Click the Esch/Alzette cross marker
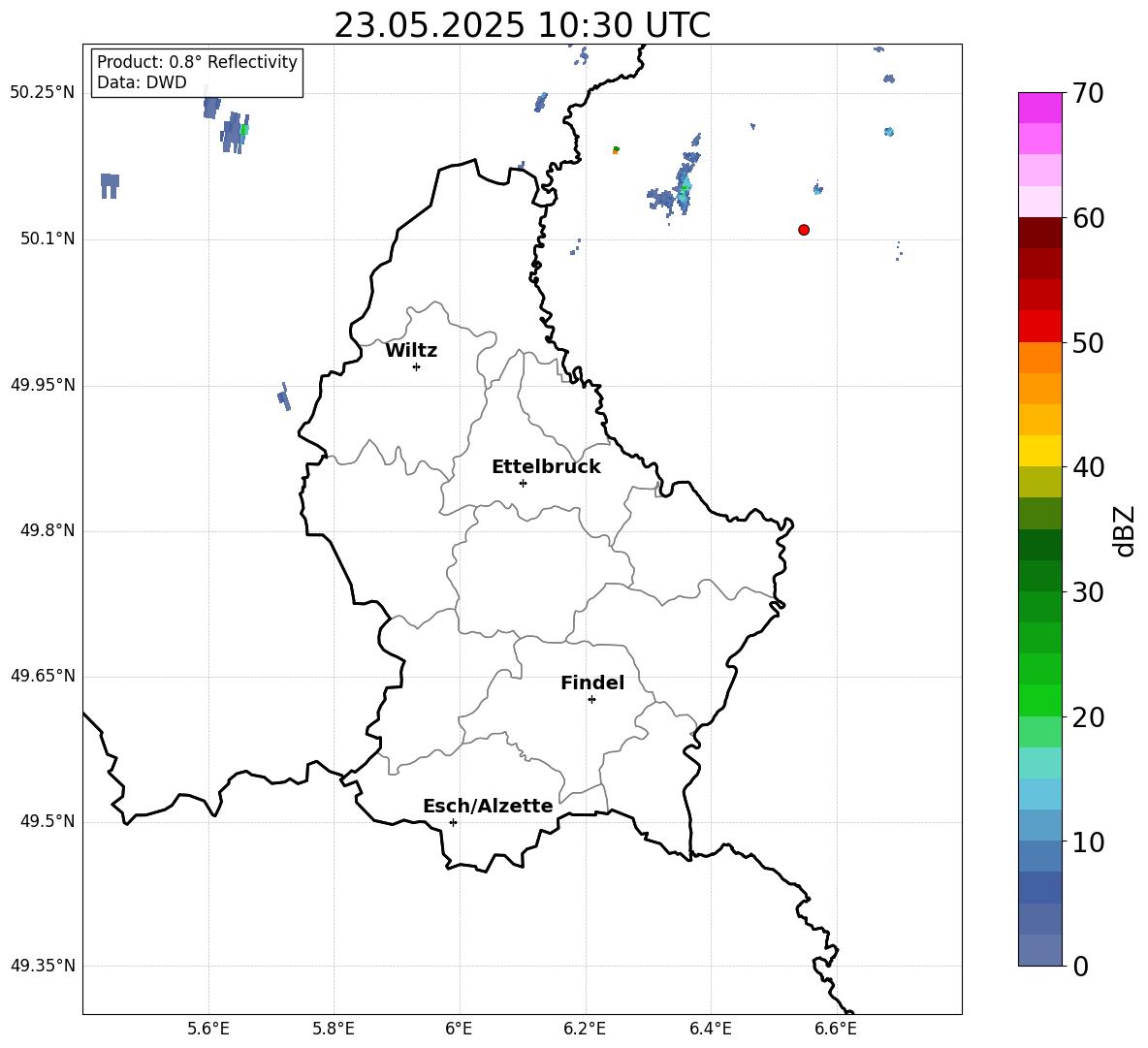 [453, 822]
